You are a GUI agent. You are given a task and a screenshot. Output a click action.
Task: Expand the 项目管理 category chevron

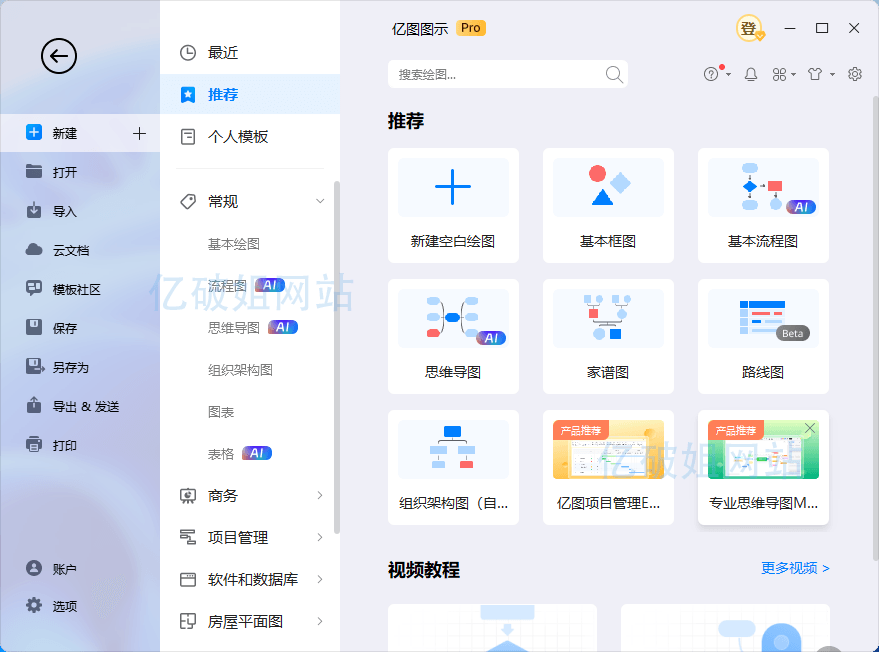320,537
